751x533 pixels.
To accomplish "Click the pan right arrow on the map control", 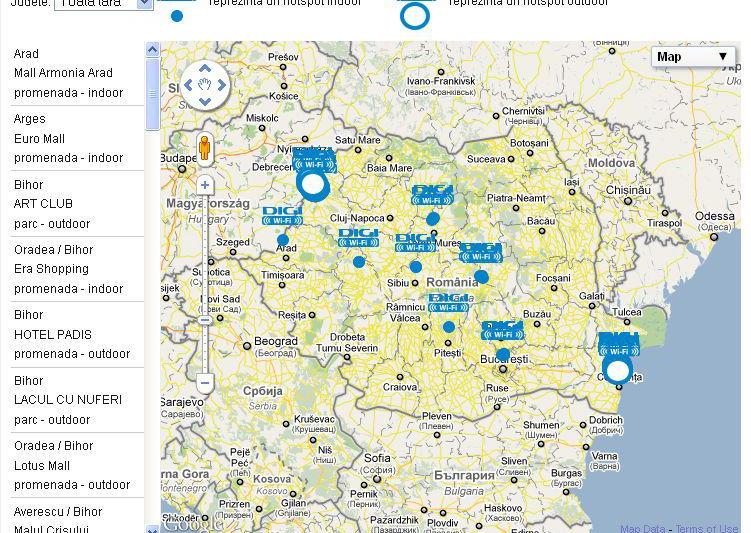I will coord(221,85).
